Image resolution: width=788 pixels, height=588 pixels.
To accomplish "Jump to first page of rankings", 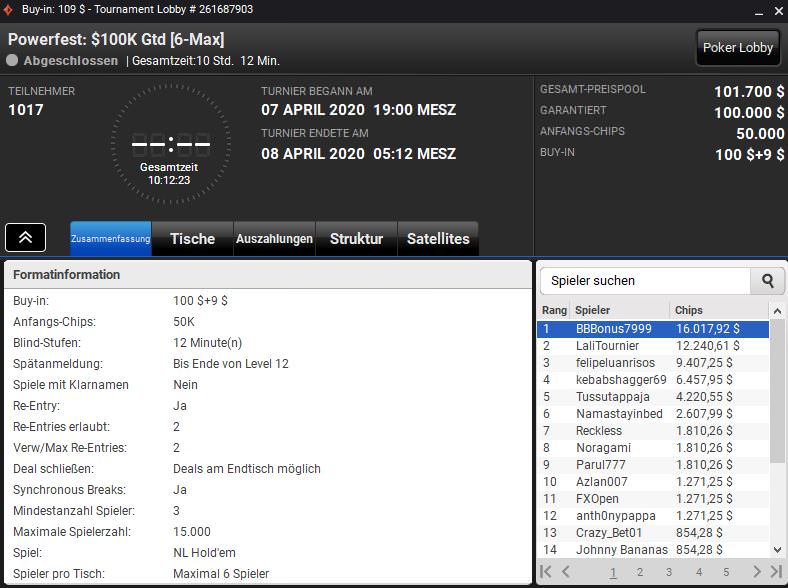I will pos(546,572).
